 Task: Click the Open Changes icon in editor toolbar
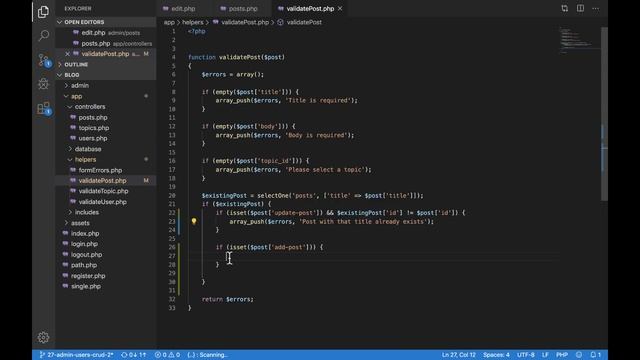click(x=564, y=8)
